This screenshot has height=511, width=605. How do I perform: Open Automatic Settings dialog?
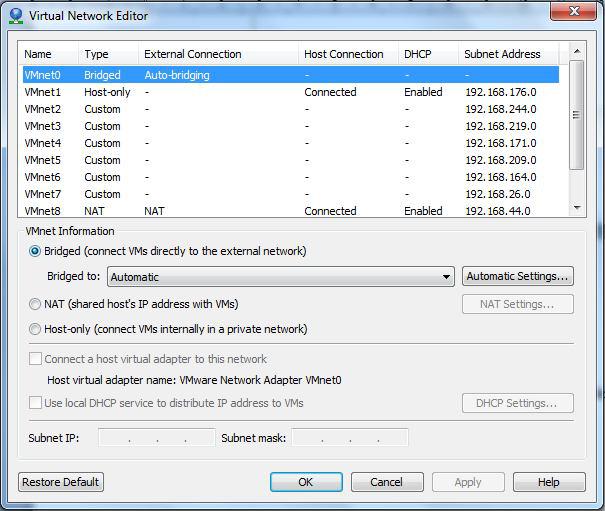(518, 276)
